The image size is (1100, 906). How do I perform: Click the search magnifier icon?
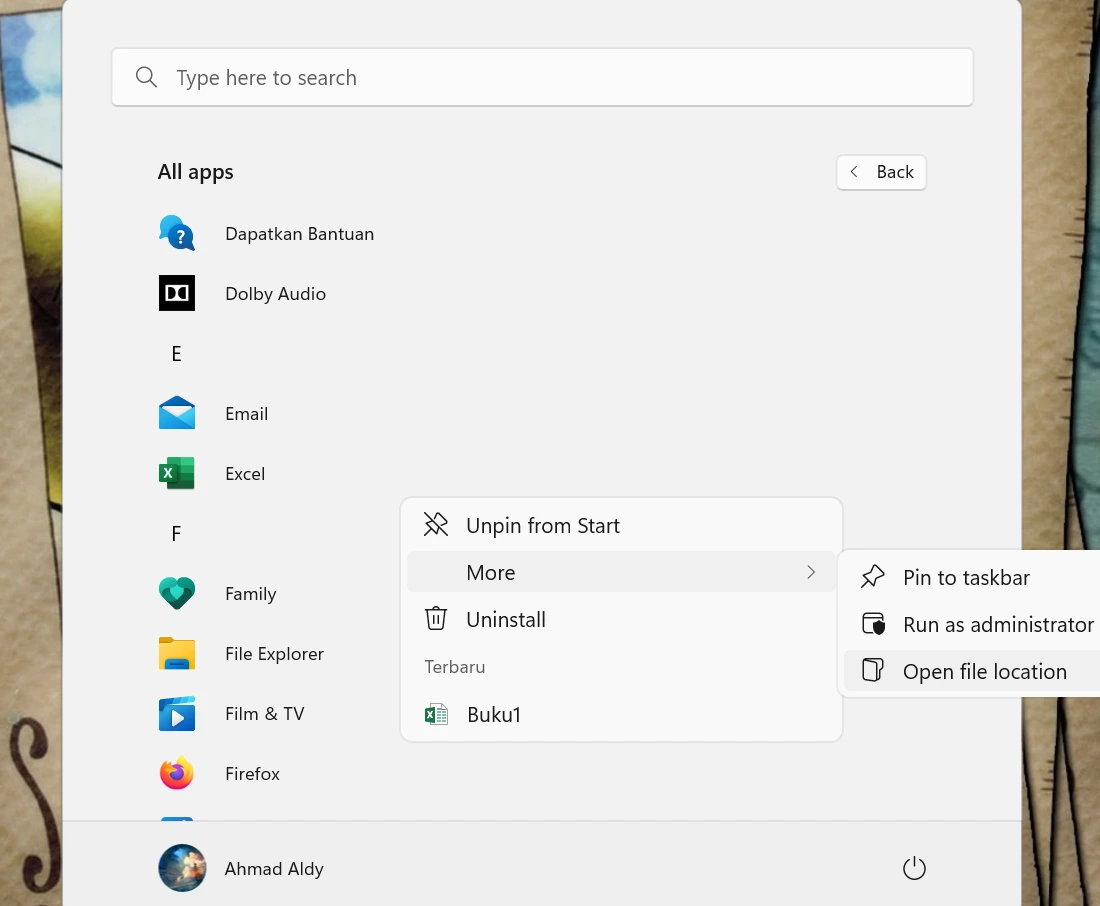[146, 77]
